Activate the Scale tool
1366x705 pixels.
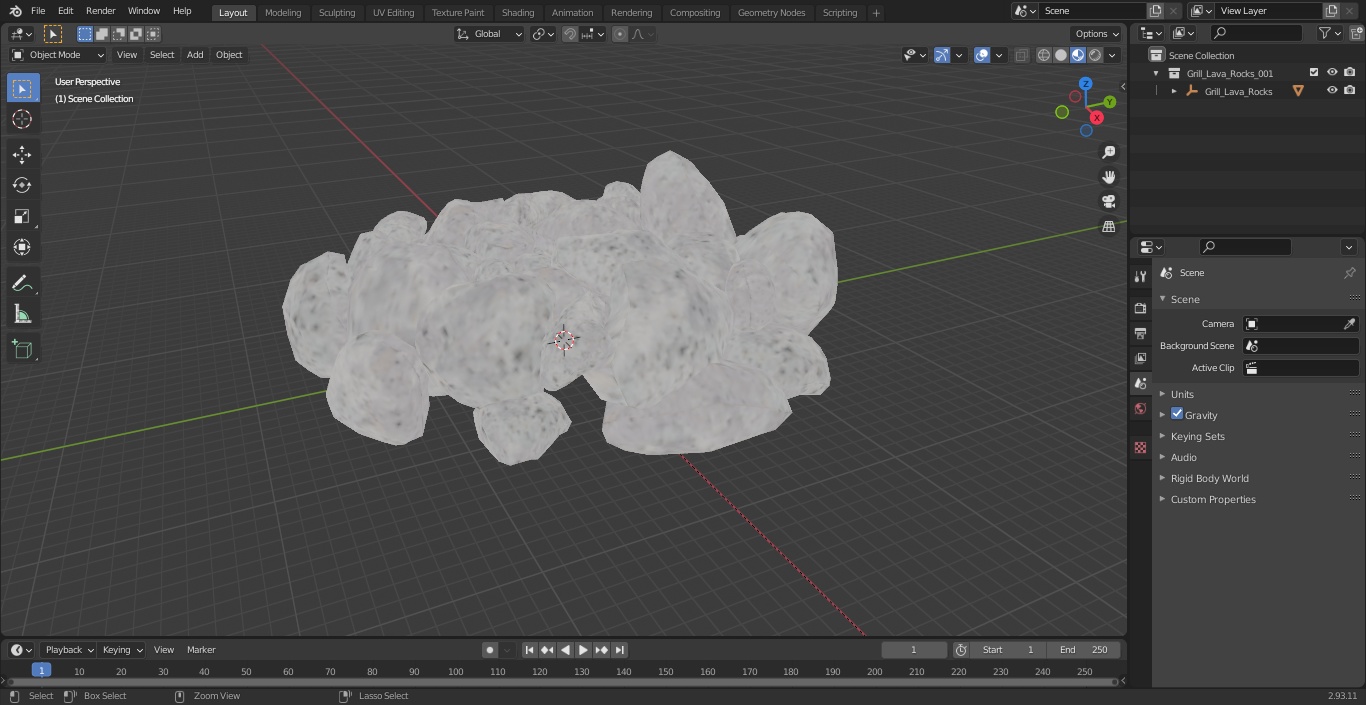click(x=22, y=216)
